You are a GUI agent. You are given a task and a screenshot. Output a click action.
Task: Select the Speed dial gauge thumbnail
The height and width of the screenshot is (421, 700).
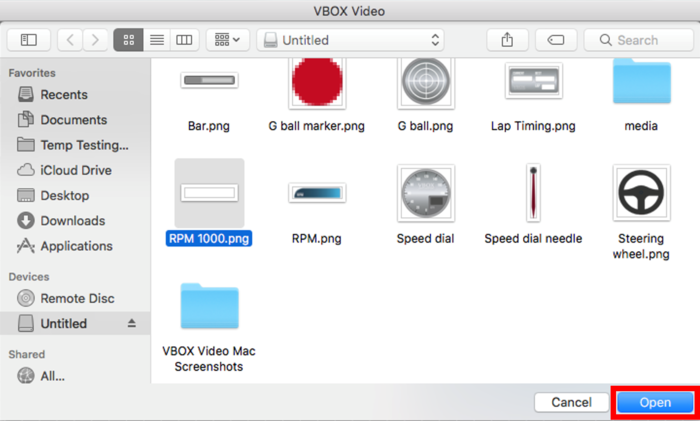click(425, 193)
